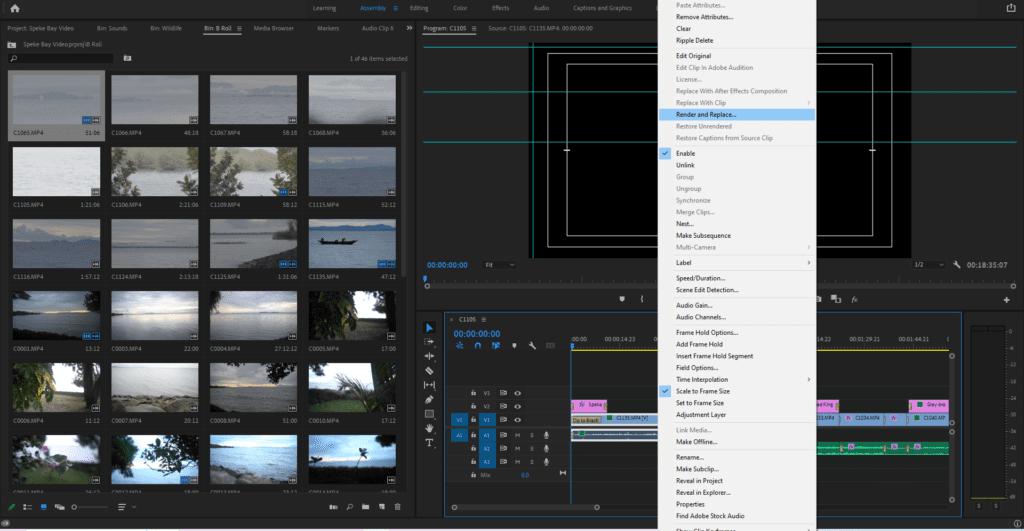1024x531 pixels.
Task: Enable voice-over record on A1
Action: click(546, 435)
